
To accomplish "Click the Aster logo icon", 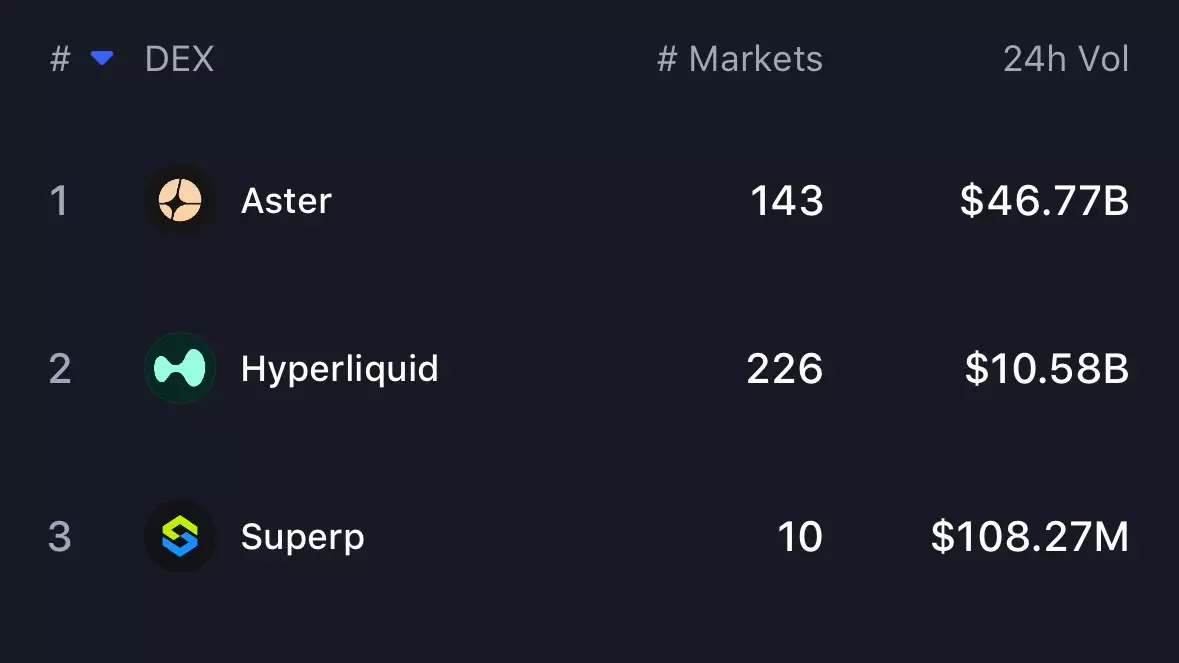I will pos(180,201).
